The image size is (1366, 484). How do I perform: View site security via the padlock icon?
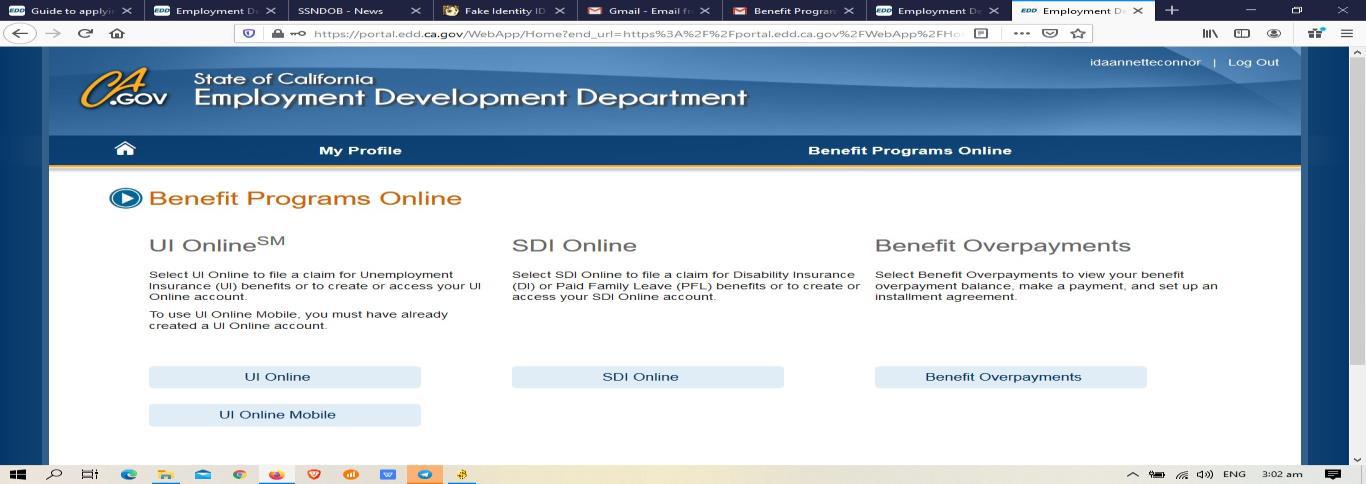tap(277, 33)
